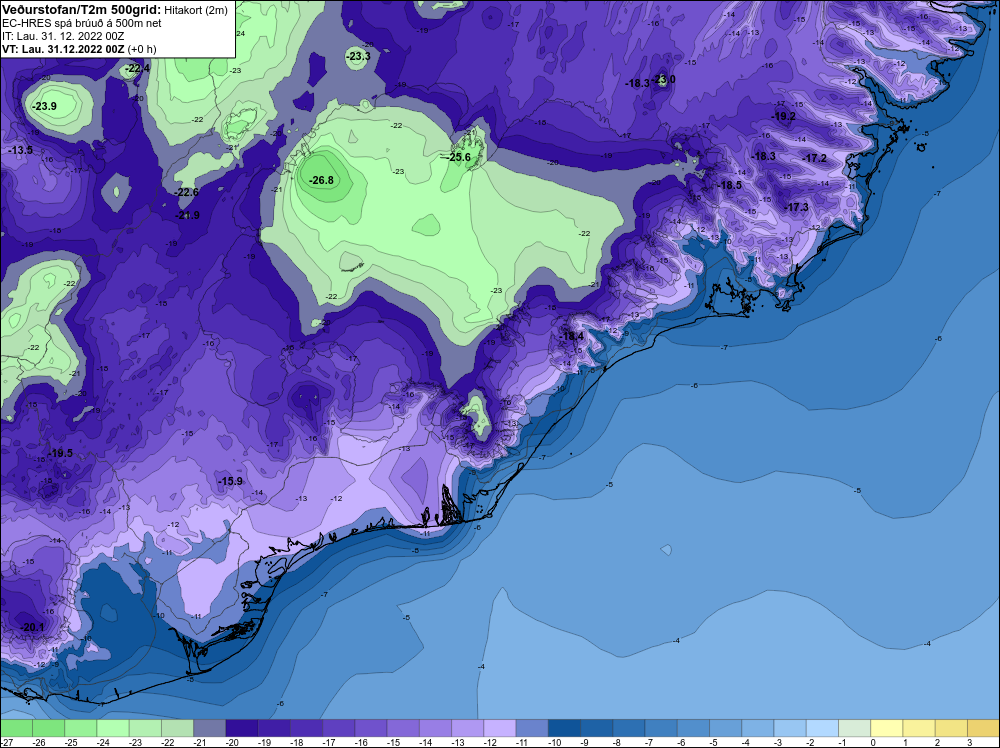The width and height of the screenshot is (1000, 748).
Task: Click the -18.4 coastal mountain value
Action: (571, 336)
